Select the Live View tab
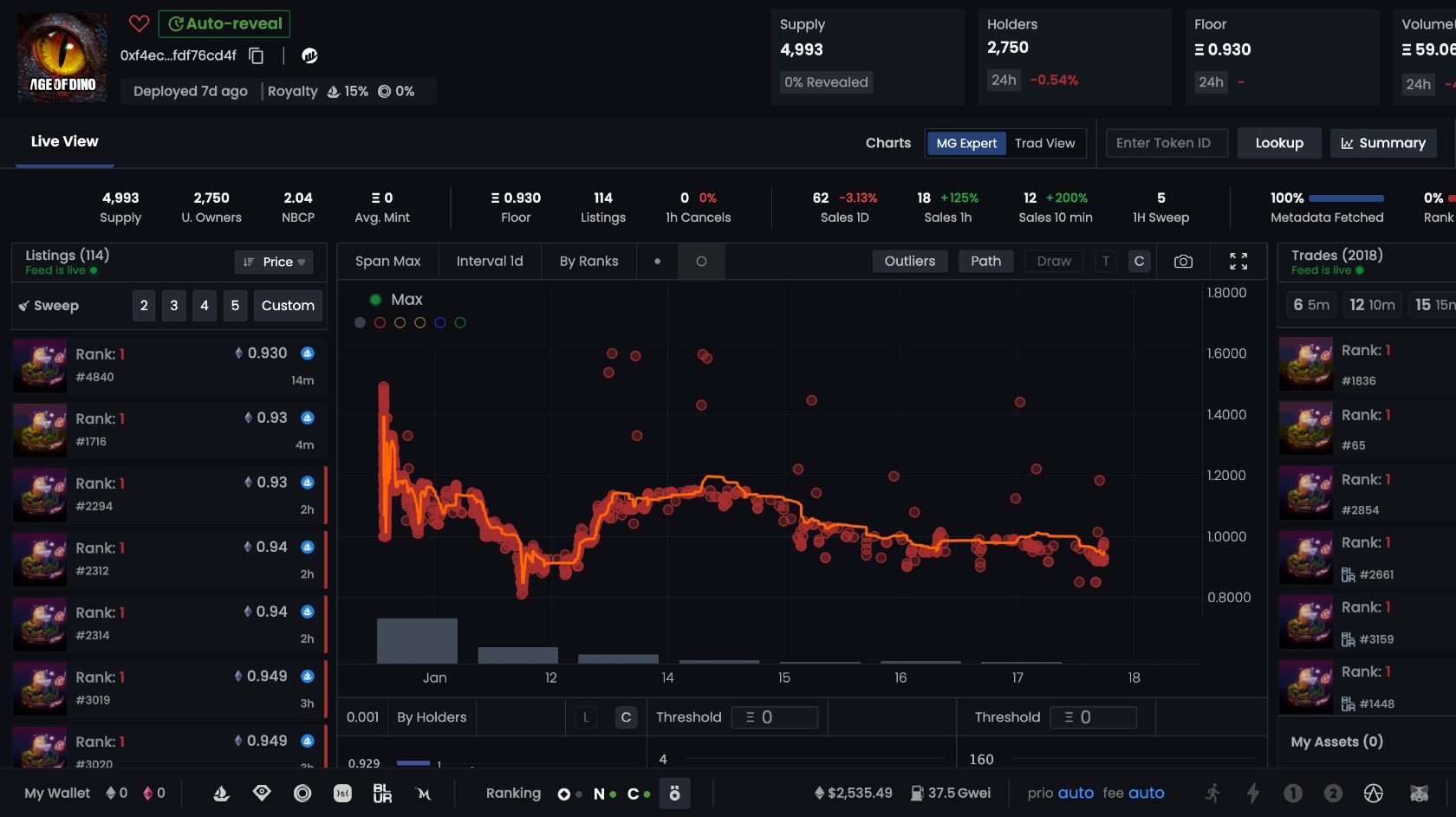This screenshot has height=817, width=1456. [x=65, y=142]
